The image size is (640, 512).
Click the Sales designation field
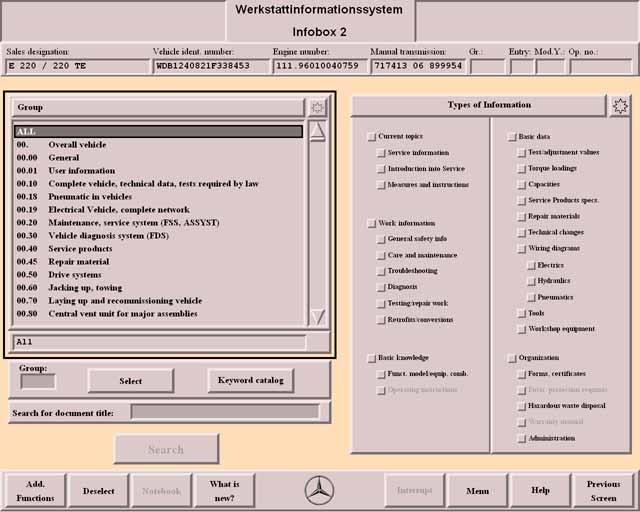coord(78,66)
